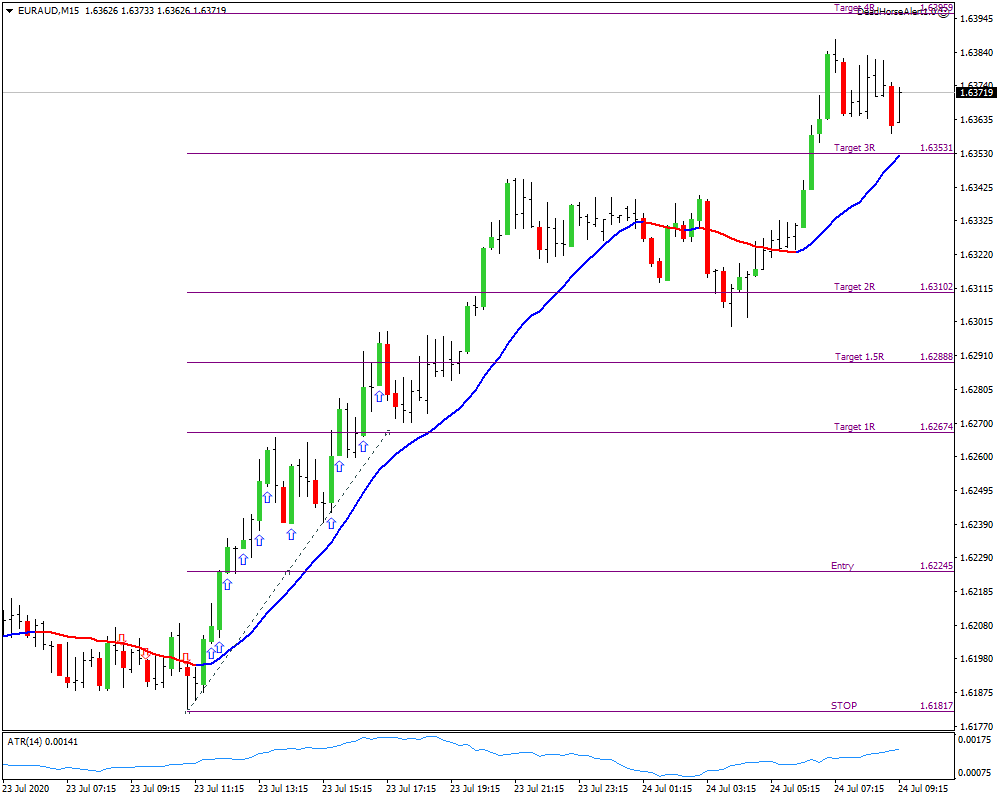Click the 1.63220 price scale value
The height and width of the screenshot is (800, 1000).
coord(976,255)
